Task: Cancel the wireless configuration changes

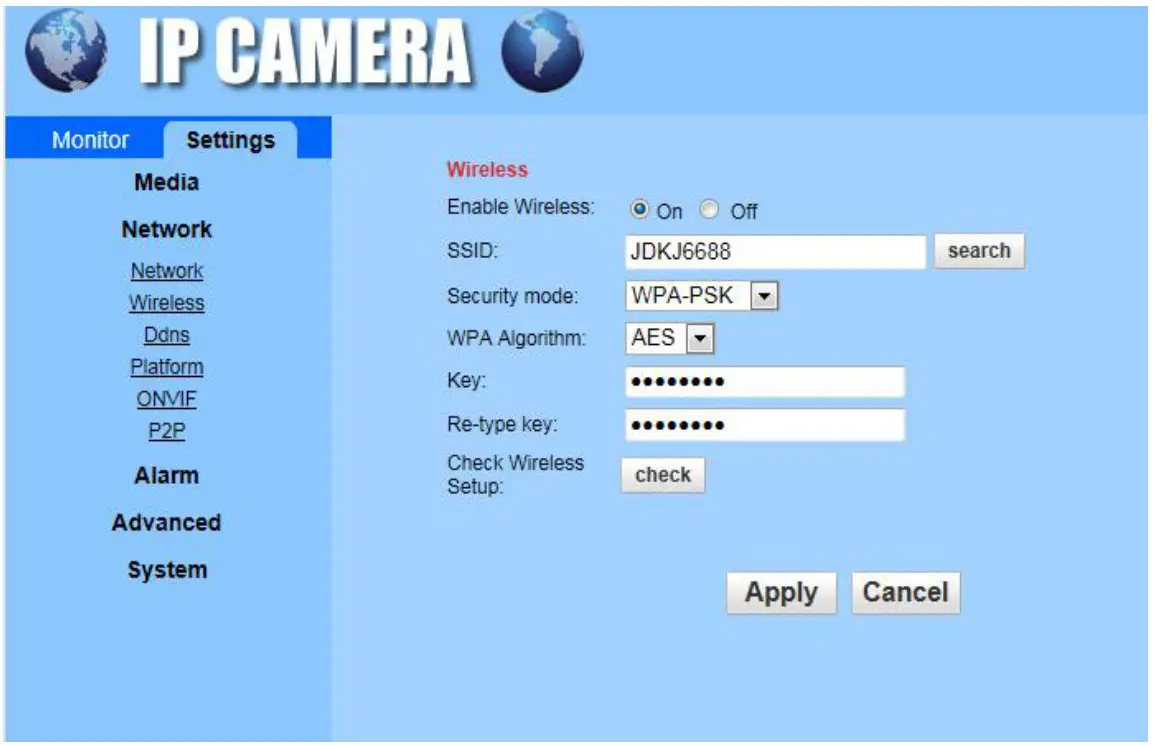Action: 905,592
